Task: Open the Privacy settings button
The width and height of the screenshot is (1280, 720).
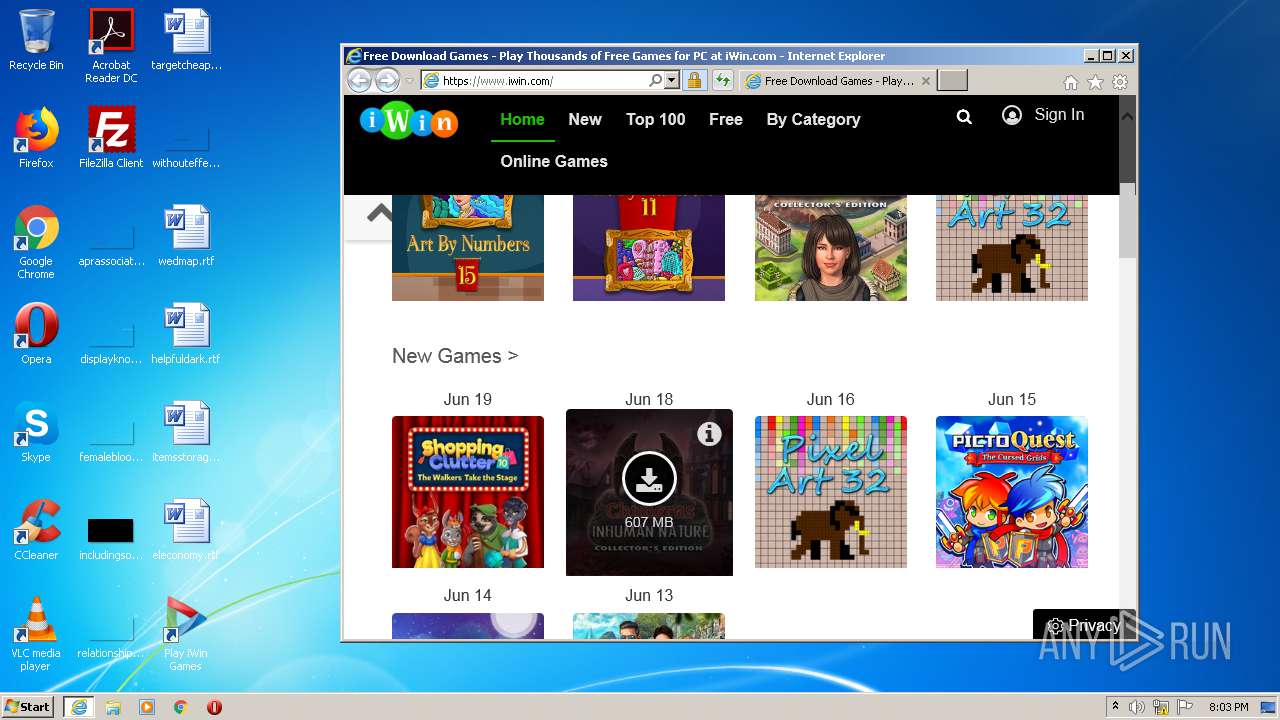Action: (1084, 625)
